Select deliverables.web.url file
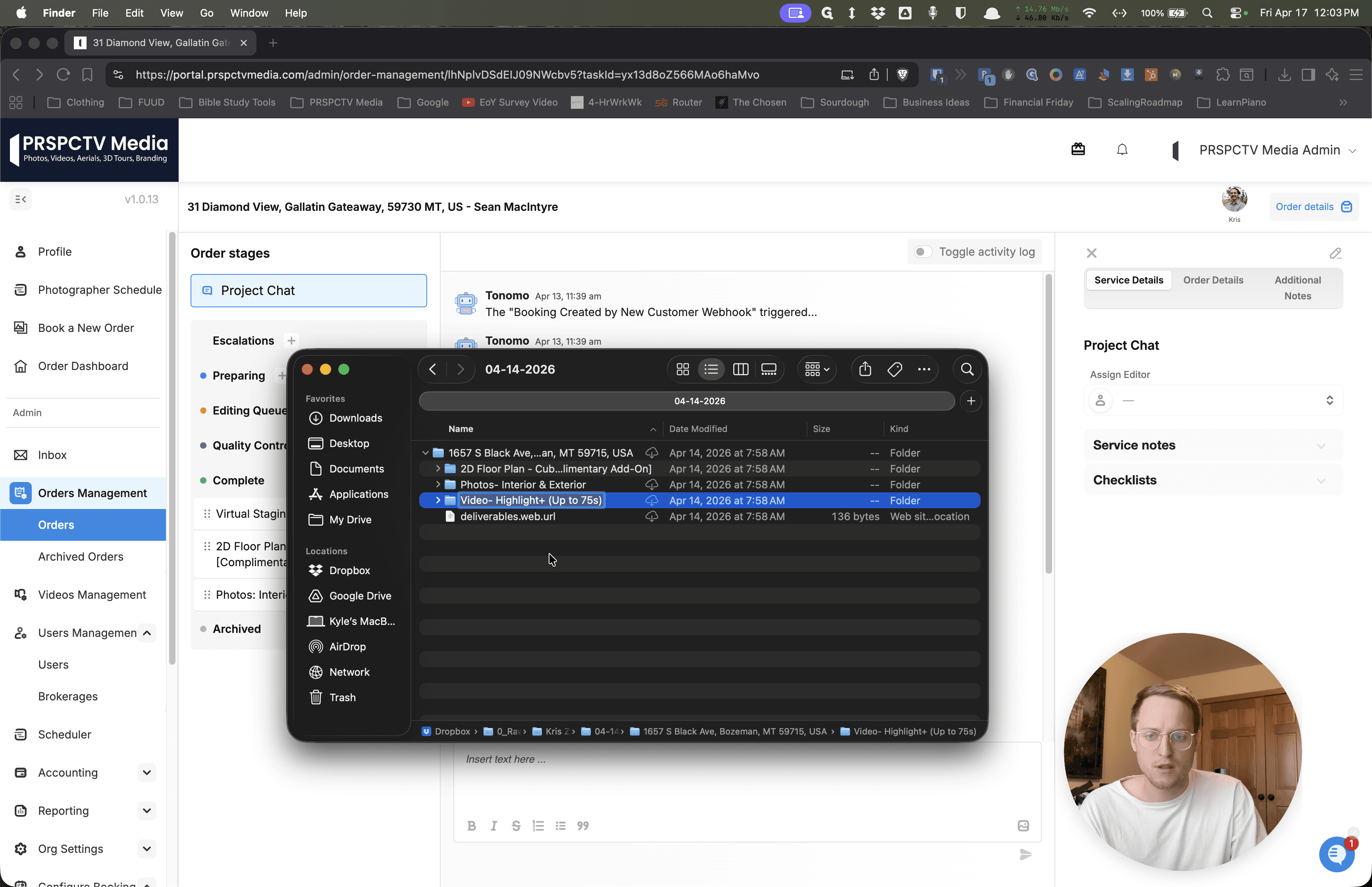Screen dimensions: 1372x887 (507, 516)
